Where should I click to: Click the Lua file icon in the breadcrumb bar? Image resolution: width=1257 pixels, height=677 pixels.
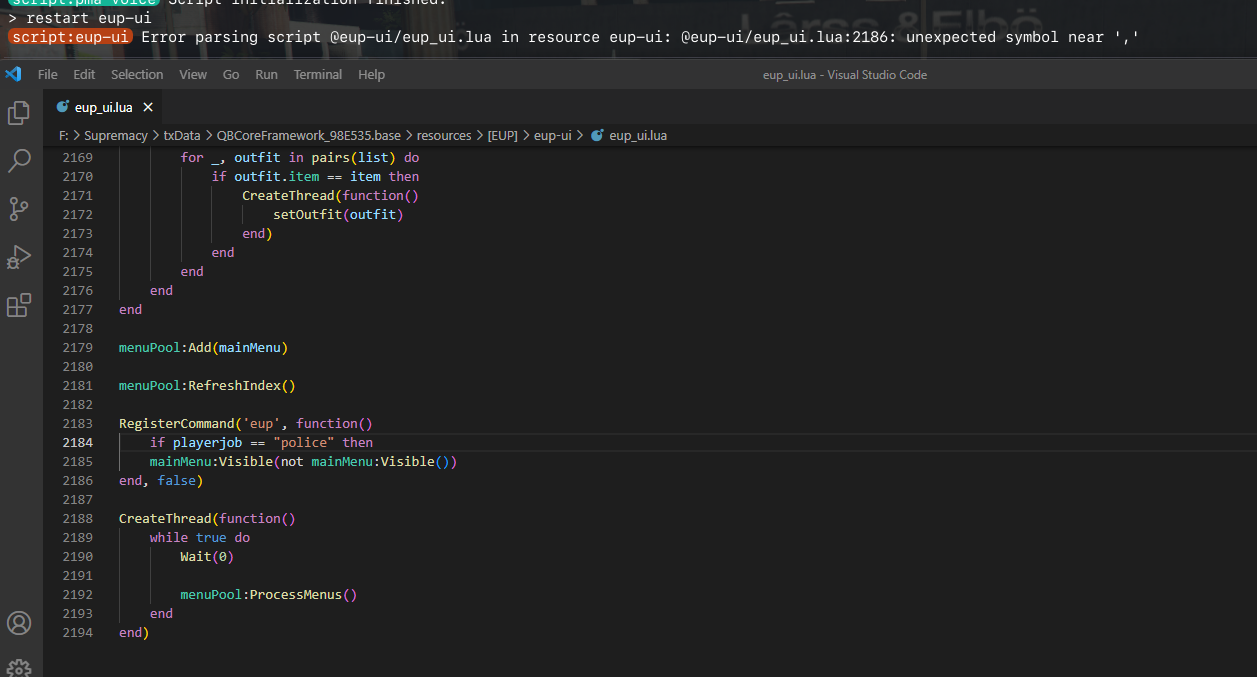(x=597, y=135)
